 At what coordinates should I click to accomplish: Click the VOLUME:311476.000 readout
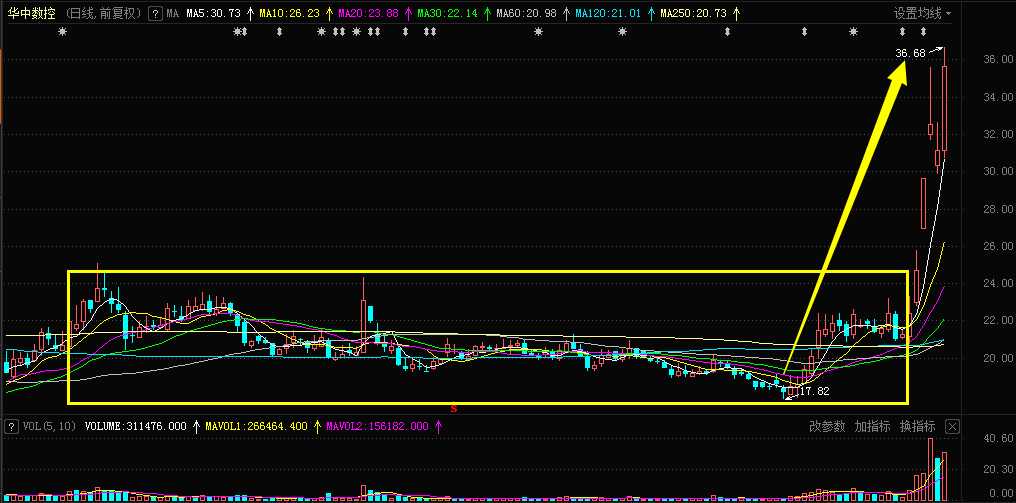136,427
